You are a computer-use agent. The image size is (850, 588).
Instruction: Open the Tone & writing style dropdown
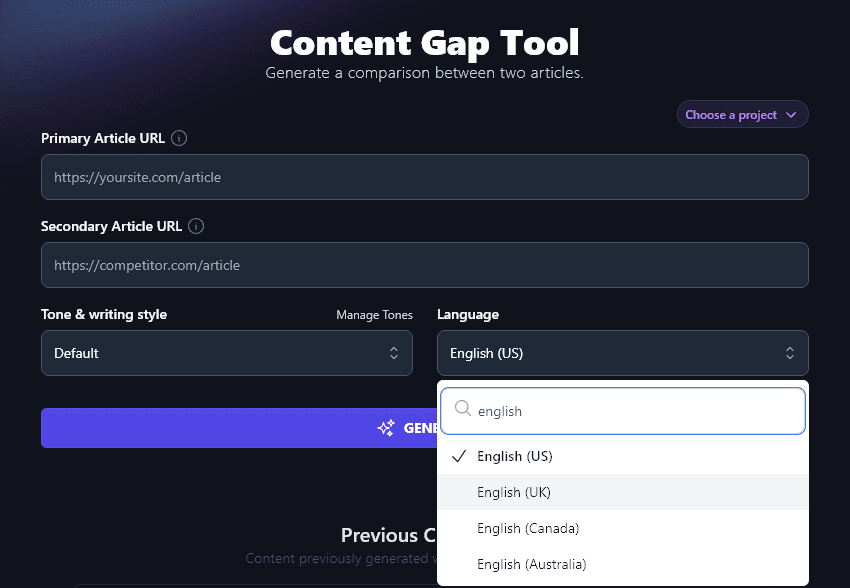(227, 353)
